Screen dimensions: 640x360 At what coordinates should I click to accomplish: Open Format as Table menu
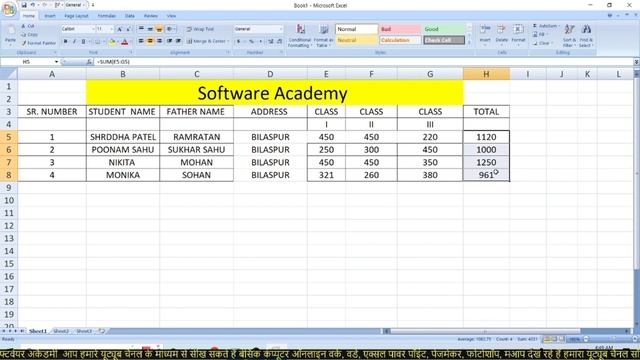[x=324, y=36]
